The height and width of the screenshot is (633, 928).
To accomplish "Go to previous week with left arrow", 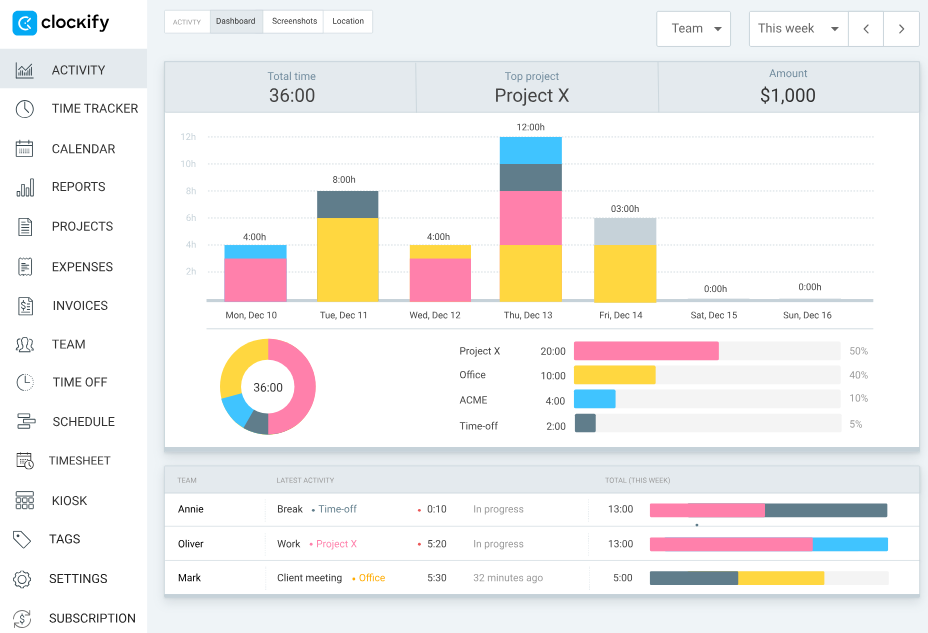I will (x=865, y=28).
